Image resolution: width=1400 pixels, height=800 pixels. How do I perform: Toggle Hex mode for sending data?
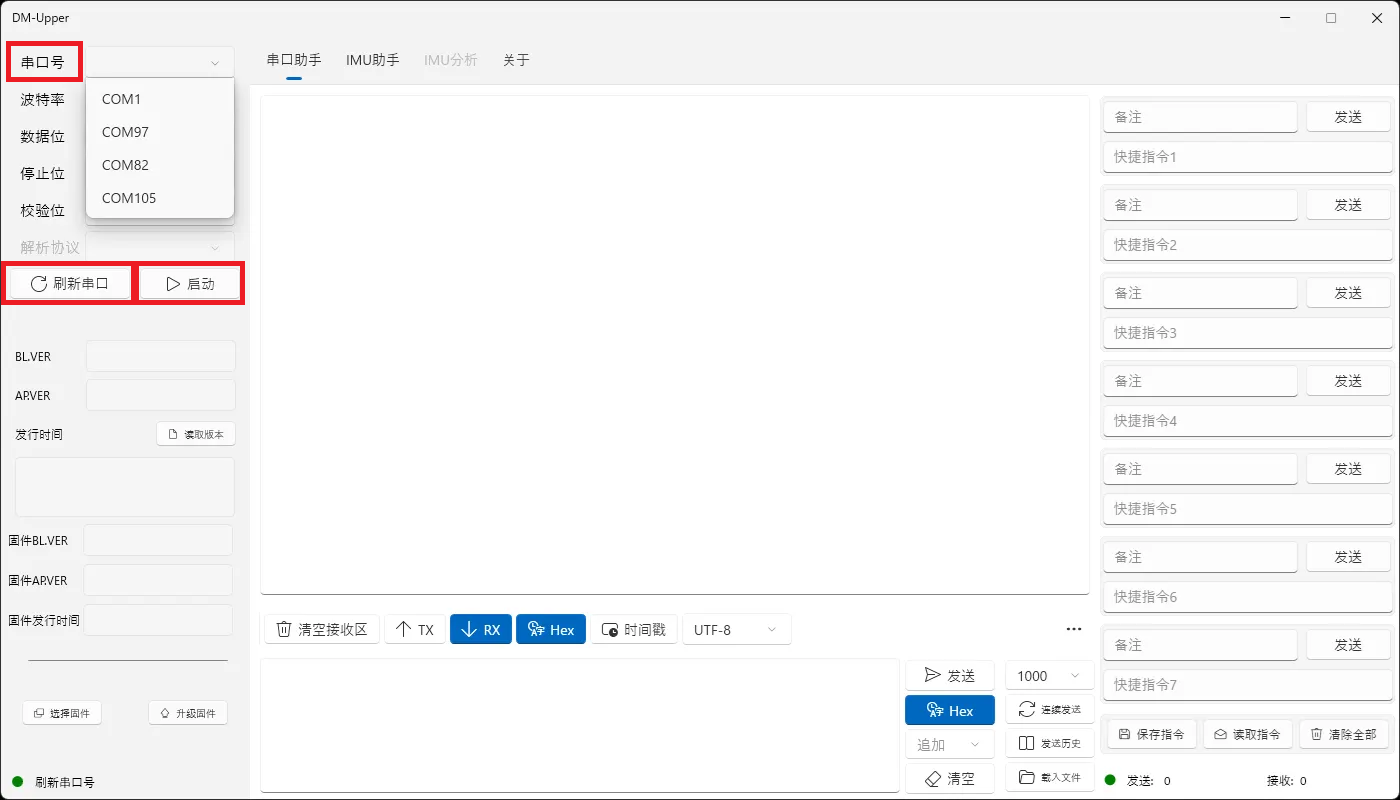(949, 709)
